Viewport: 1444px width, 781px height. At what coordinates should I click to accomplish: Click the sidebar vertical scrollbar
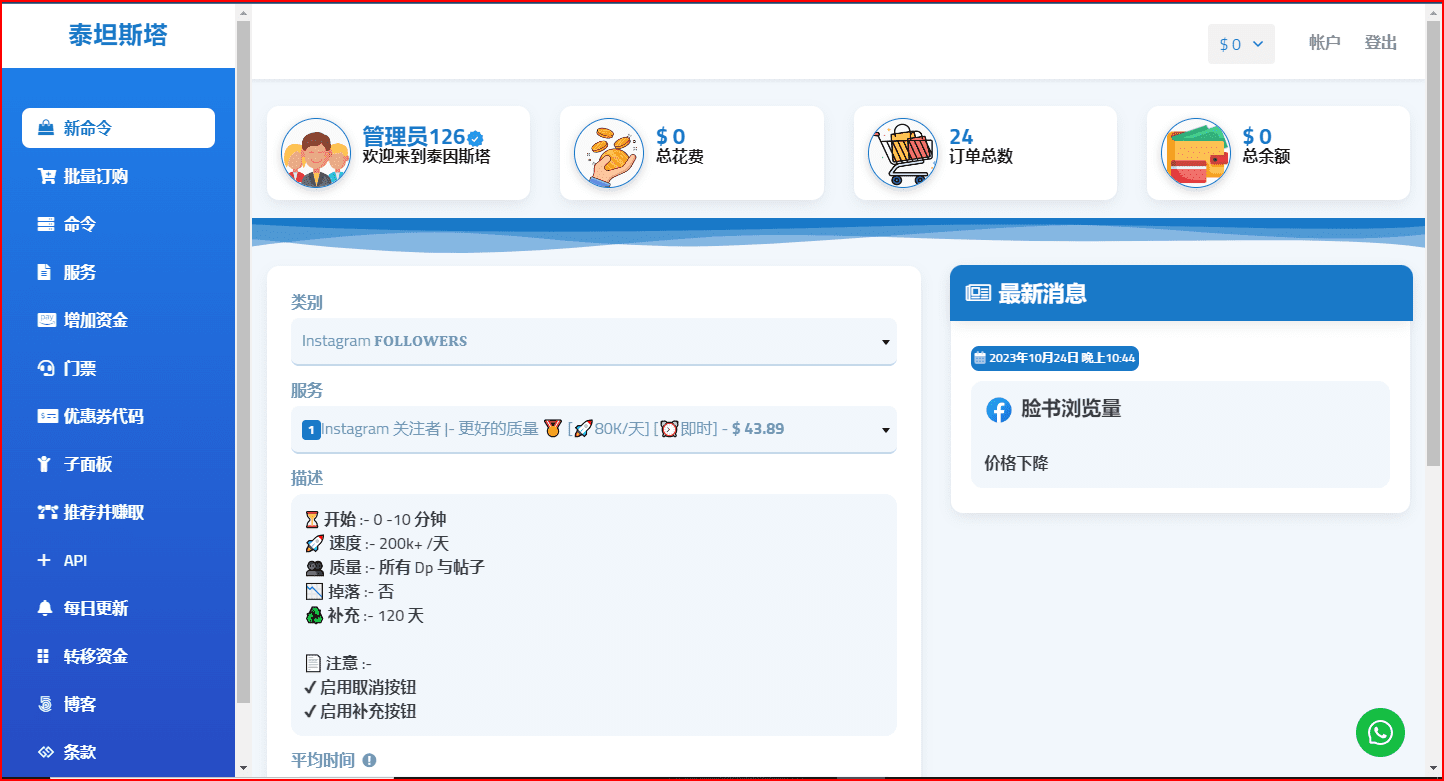(x=243, y=360)
